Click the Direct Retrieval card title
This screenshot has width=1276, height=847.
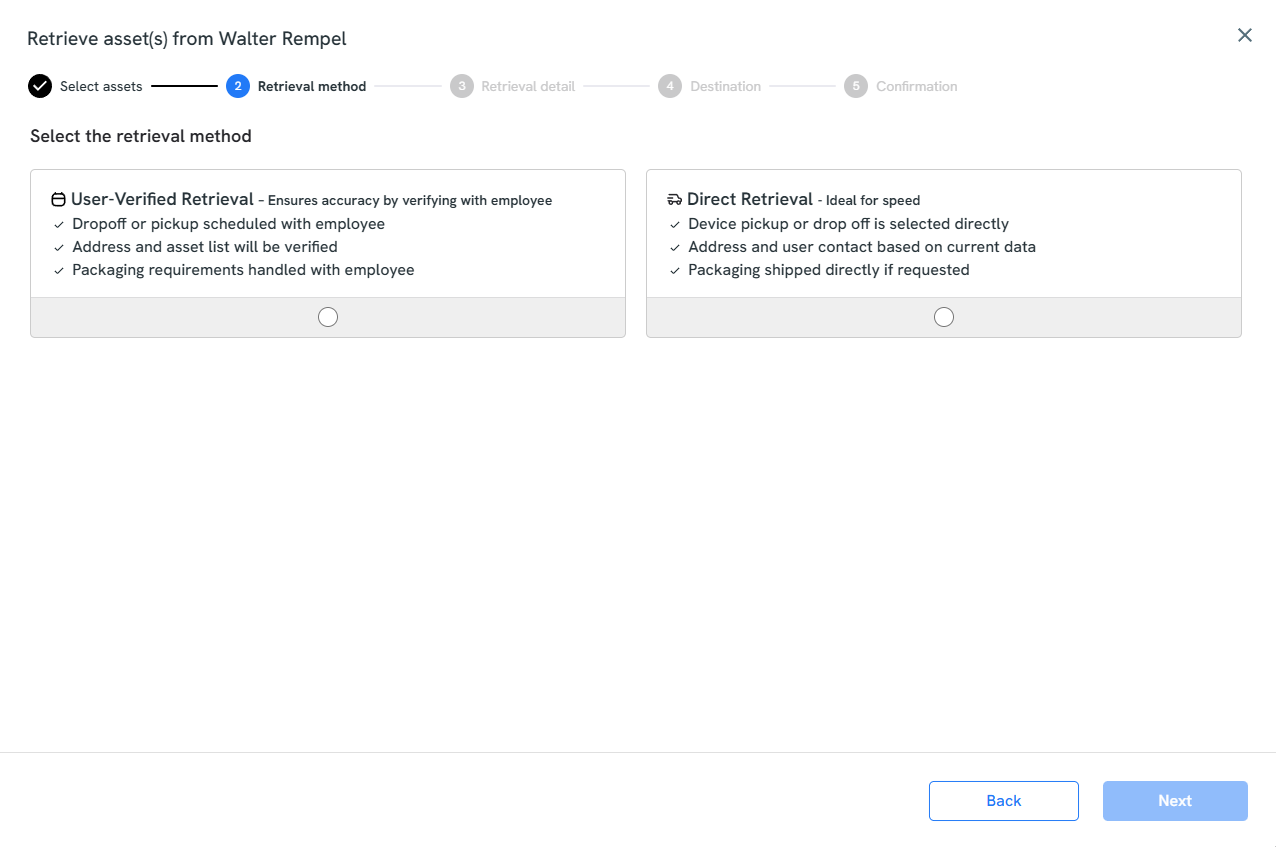pyautogui.click(x=750, y=199)
